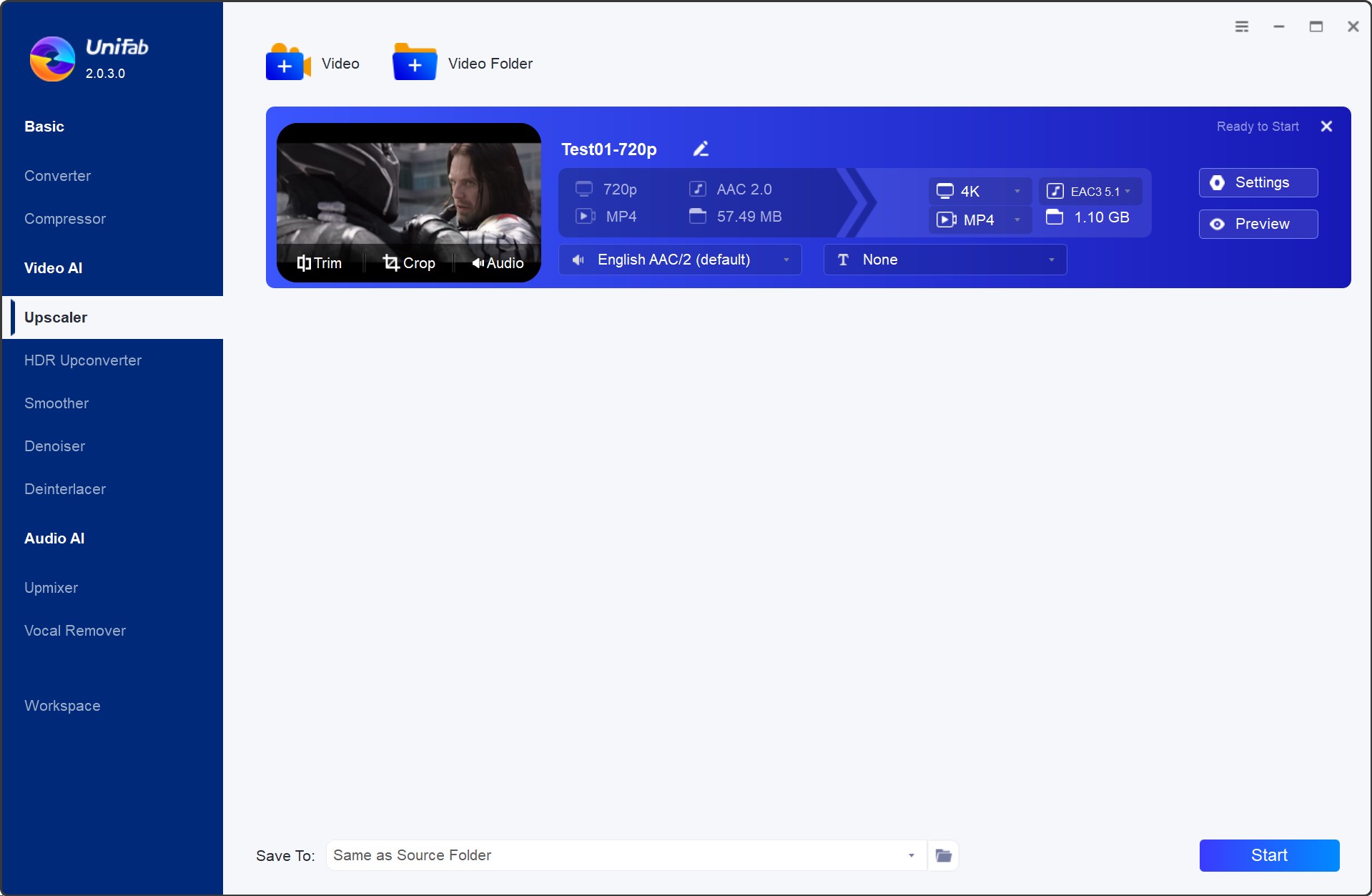
Task: Select the Upscaler module
Action: (113, 317)
